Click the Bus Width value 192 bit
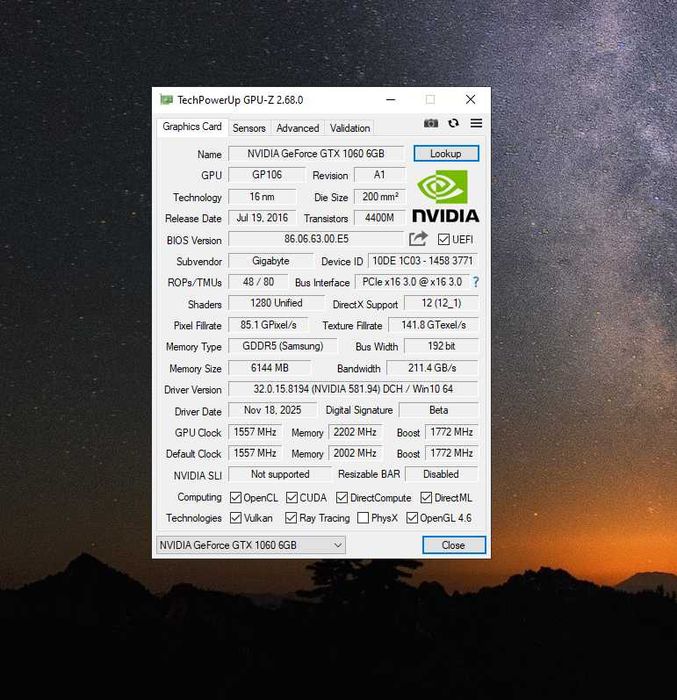677x700 pixels. pos(441,346)
